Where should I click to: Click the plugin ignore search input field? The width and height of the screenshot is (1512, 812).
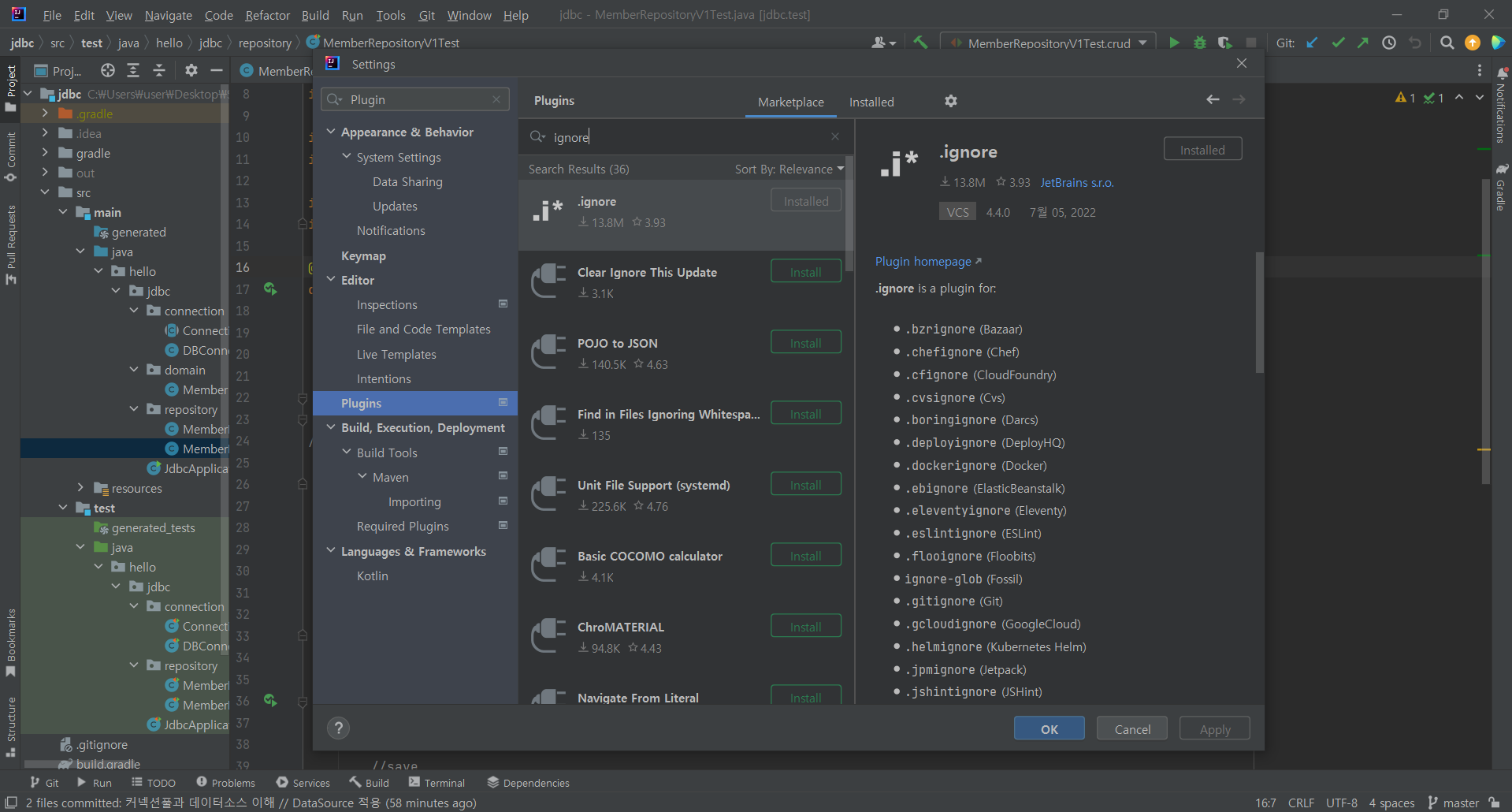tap(685, 136)
